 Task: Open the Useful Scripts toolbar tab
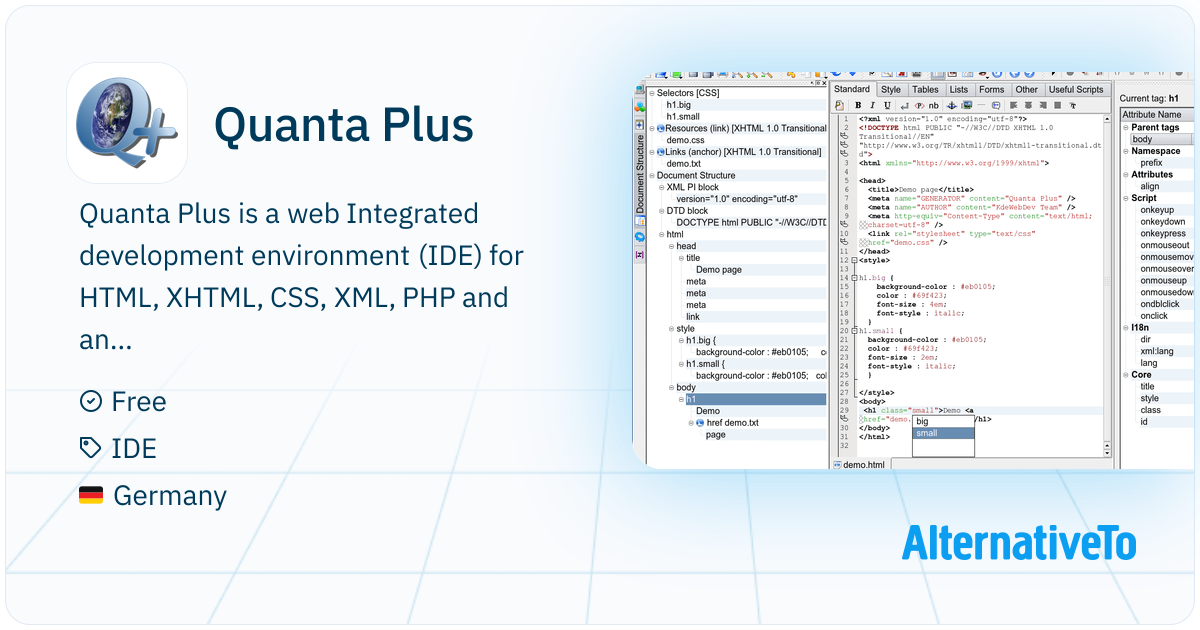tap(1076, 89)
